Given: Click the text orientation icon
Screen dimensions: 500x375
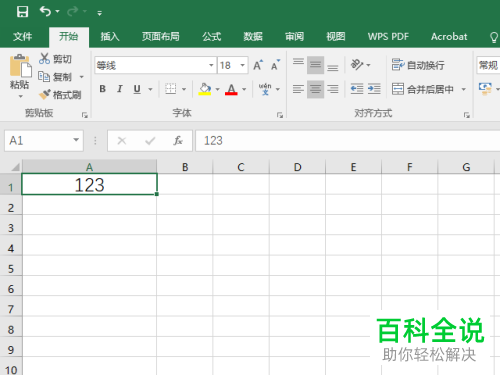Looking at the screenshot, I should tap(357, 65).
